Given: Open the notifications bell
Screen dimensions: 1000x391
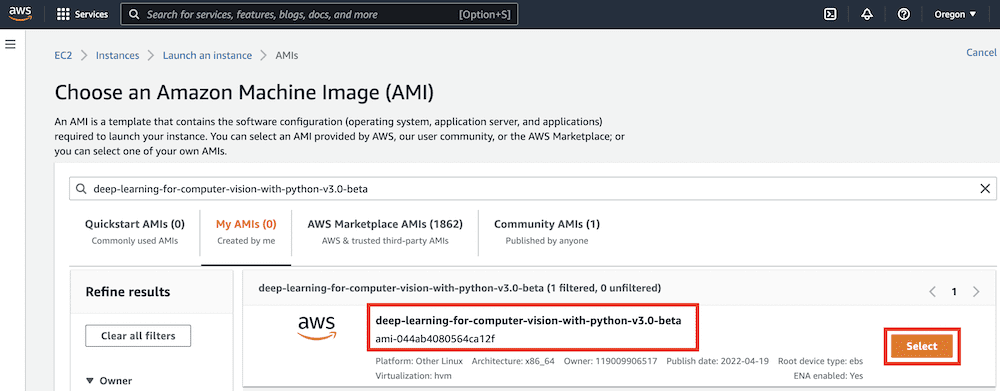Looking at the screenshot, I should 867,14.
